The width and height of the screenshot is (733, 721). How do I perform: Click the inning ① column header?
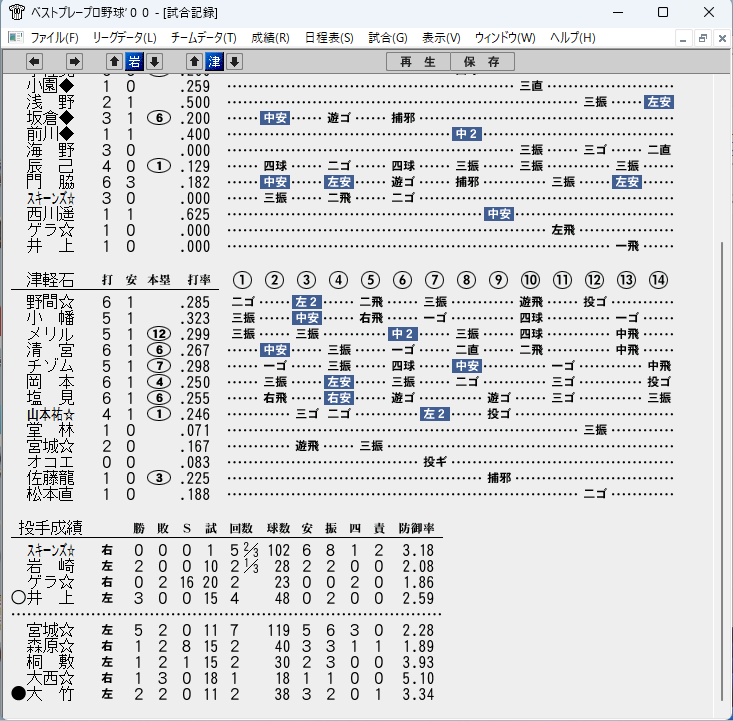(x=242, y=280)
